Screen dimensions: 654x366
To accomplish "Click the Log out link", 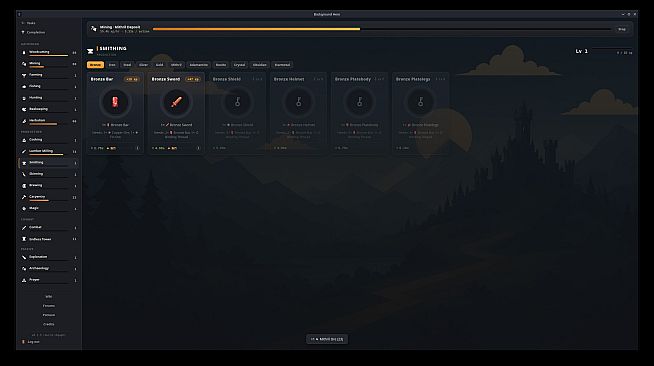I will pos(33,342).
